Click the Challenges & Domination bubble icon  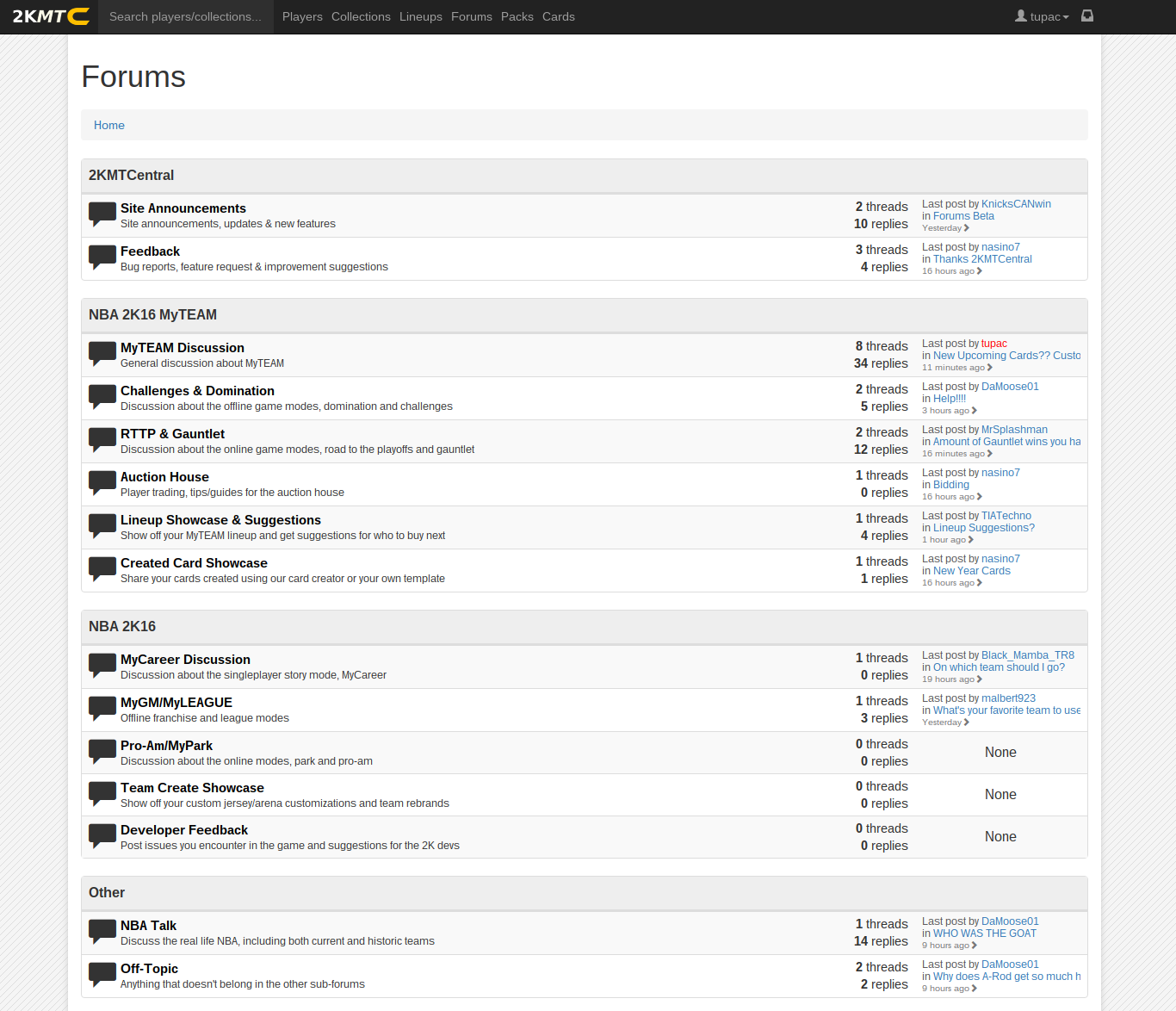pos(102,397)
